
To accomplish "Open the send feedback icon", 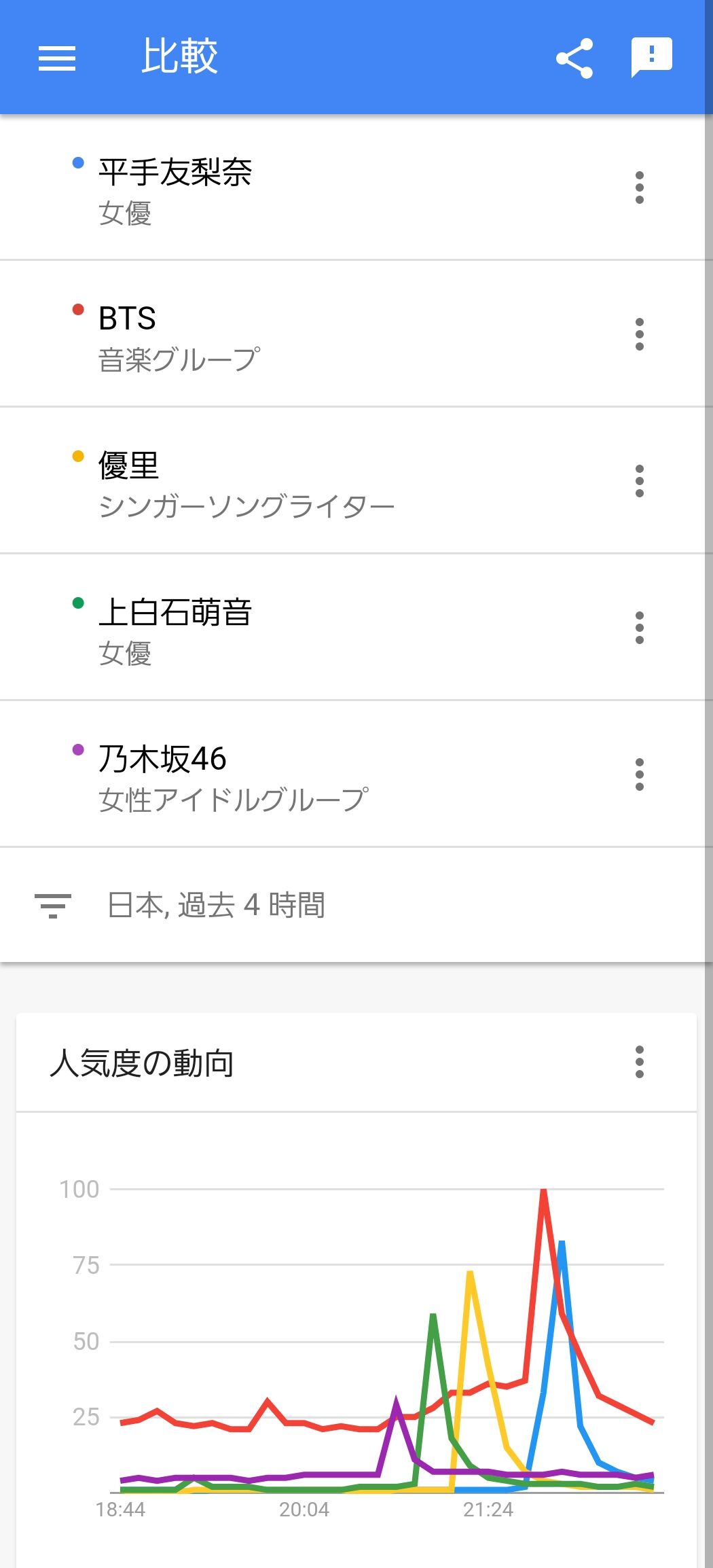I will [651, 56].
